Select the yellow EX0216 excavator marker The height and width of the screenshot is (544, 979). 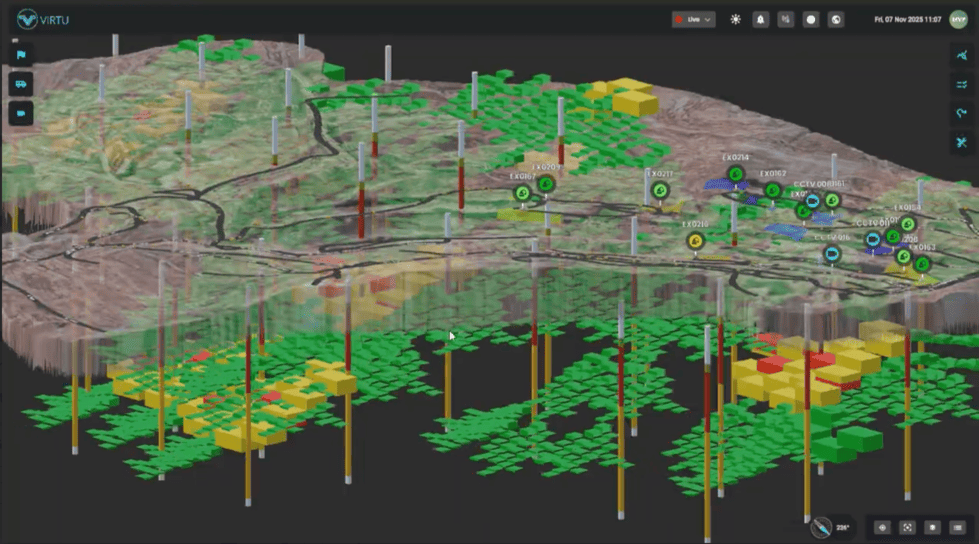[x=695, y=240]
